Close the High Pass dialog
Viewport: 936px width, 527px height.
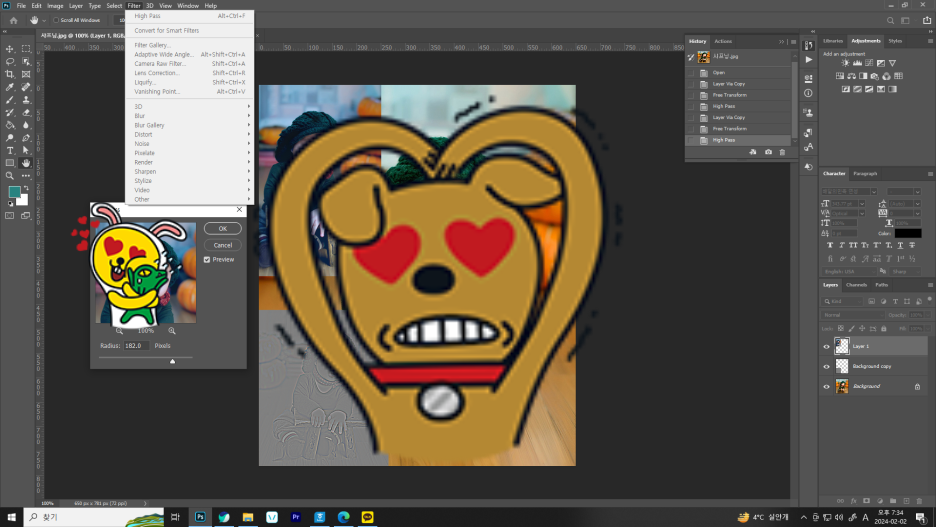click(239, 209)
